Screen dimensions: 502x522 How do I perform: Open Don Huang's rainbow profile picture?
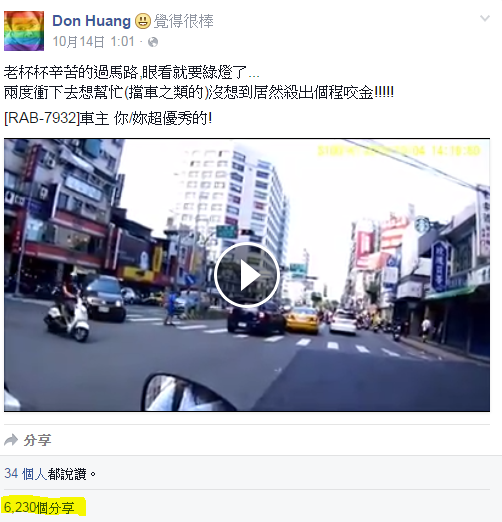[x=24, y=31]
